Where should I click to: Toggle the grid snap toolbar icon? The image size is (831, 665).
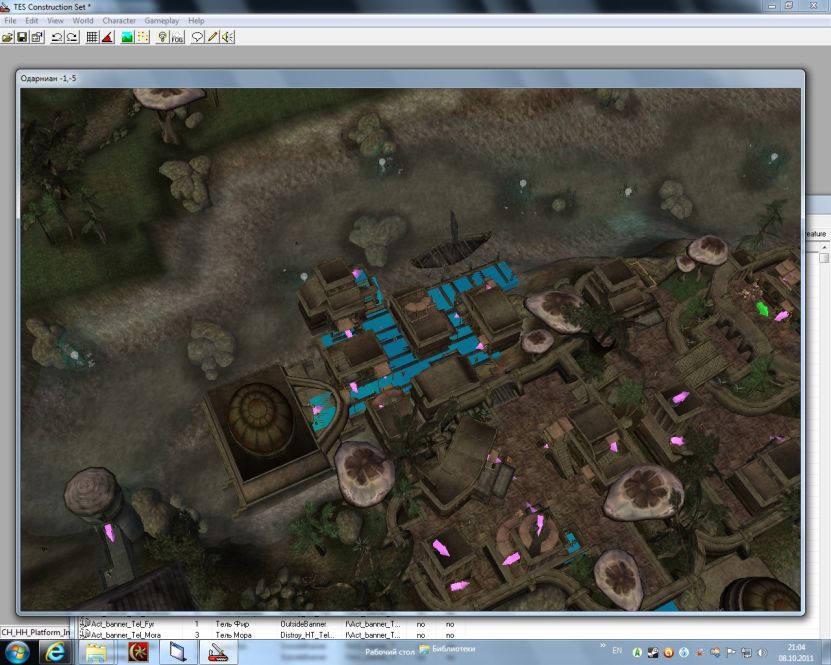click(92, 37)
